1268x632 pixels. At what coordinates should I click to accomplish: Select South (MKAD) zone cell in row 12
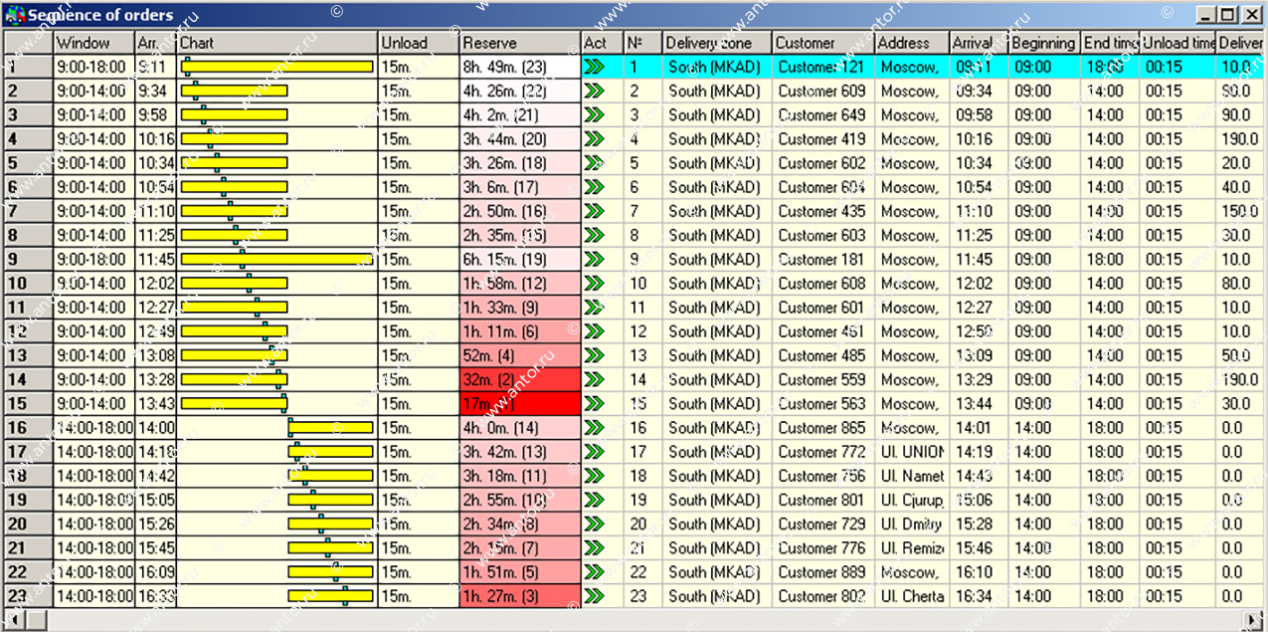[717, 331]
